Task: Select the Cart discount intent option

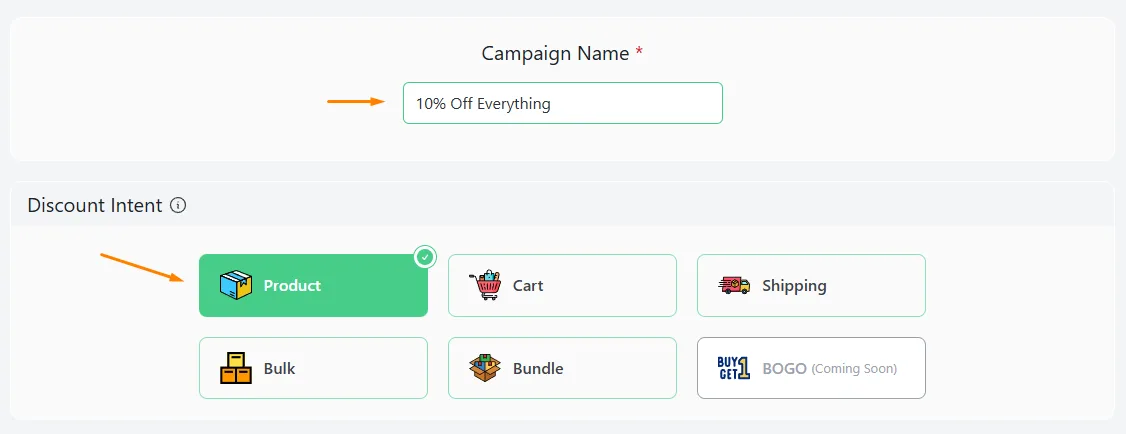Action: (x=562, y=285)
